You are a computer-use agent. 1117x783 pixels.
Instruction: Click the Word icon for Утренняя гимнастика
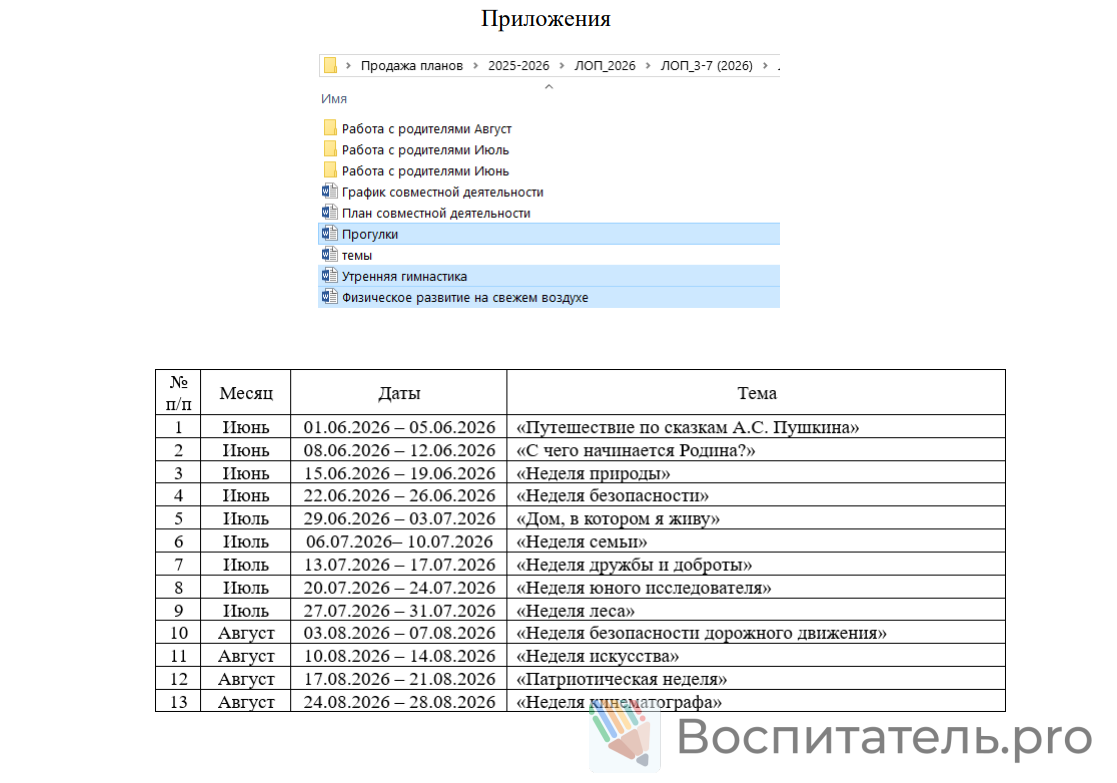329,276
